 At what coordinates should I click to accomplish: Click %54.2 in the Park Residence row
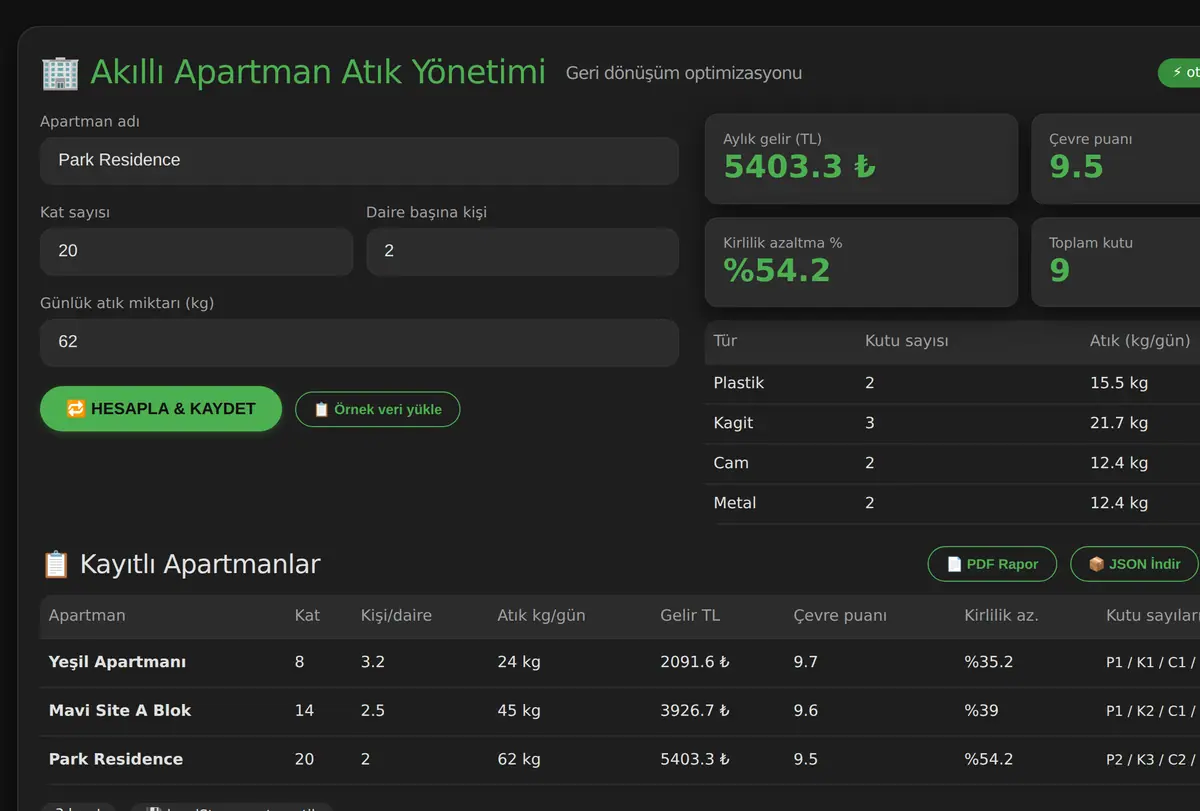[x=988, y=759]
